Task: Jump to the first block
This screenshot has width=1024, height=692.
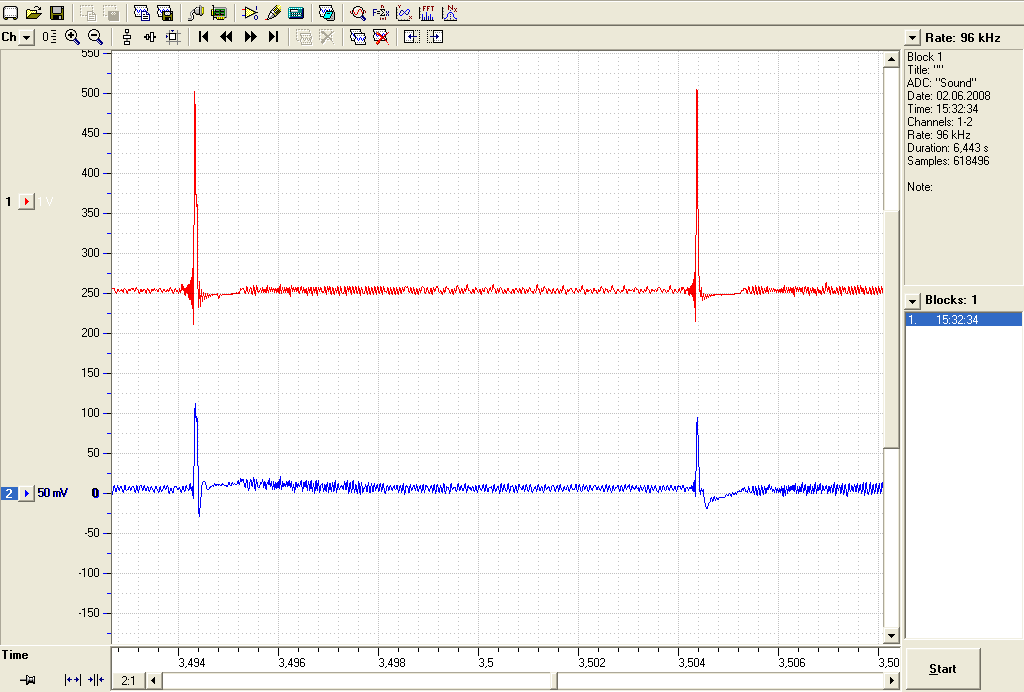Action: (x=203, y=37)
